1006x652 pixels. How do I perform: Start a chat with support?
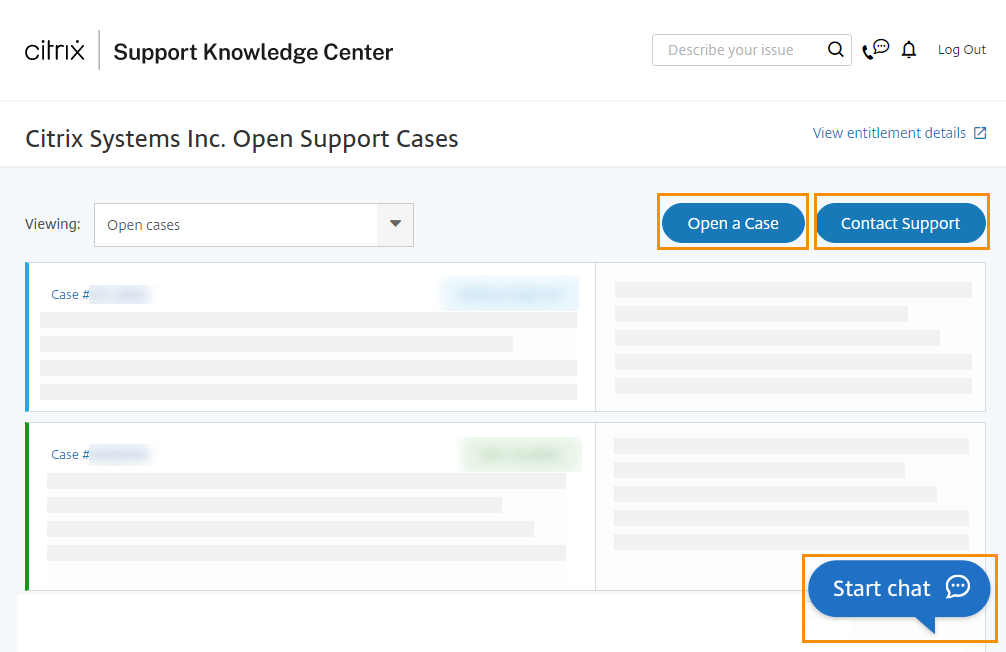(x=898, y=589)
